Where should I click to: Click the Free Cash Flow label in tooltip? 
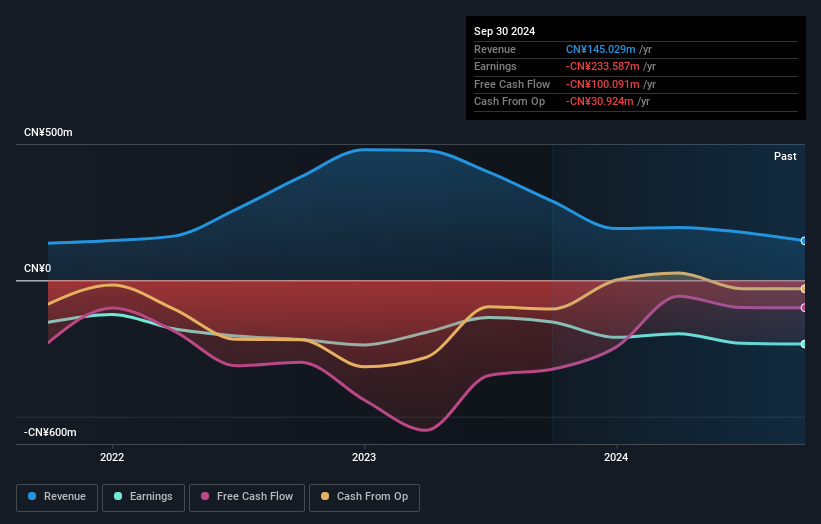[x=512, y=84]
